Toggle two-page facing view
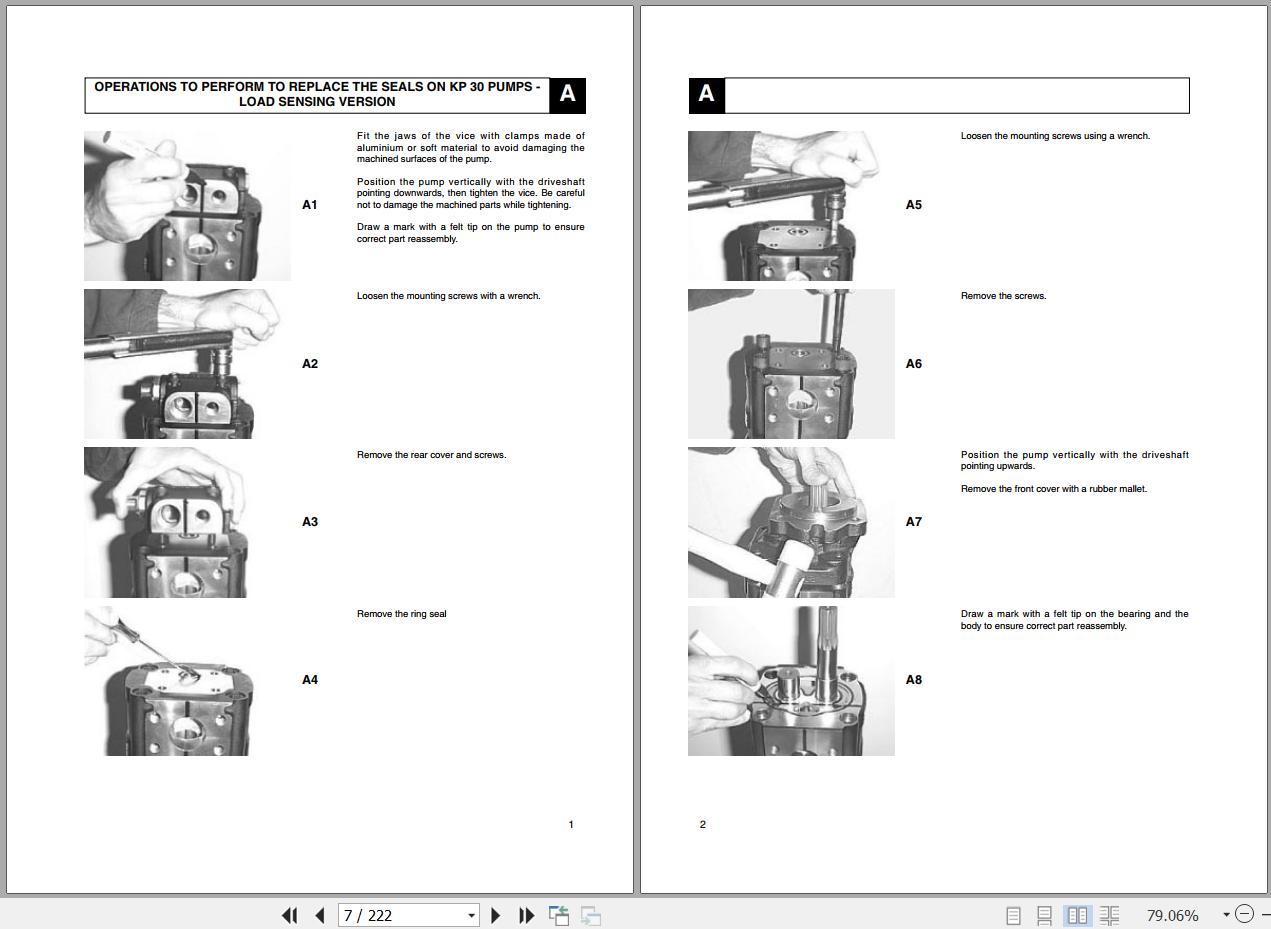 click(x=1077, y=915)
